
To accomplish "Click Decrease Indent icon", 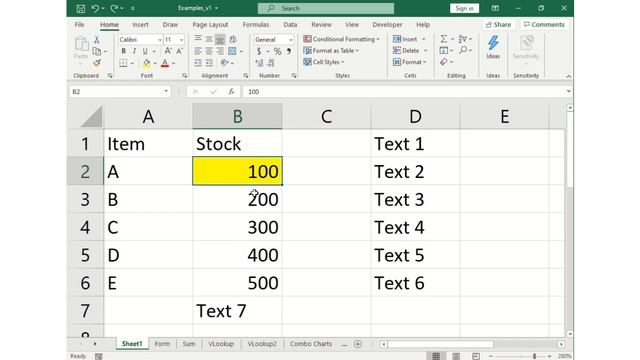I will (x=198, y=63).
